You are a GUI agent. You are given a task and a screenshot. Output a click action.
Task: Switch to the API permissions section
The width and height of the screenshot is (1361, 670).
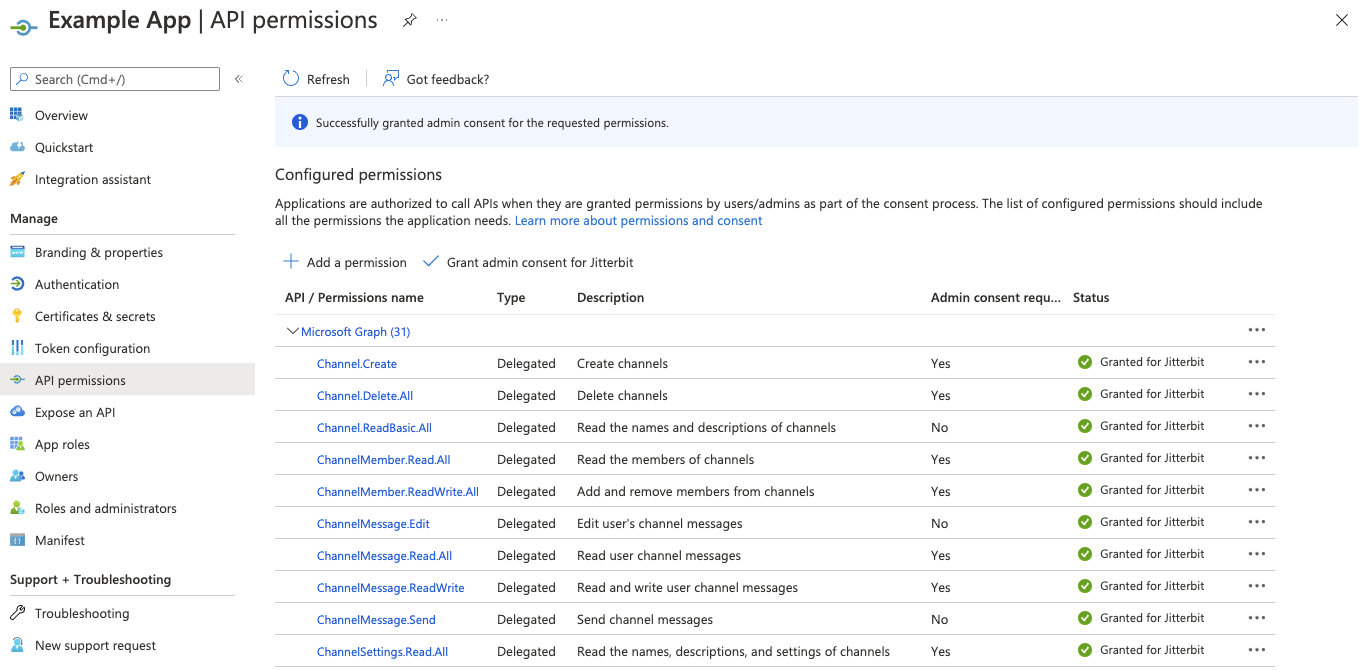80,380
